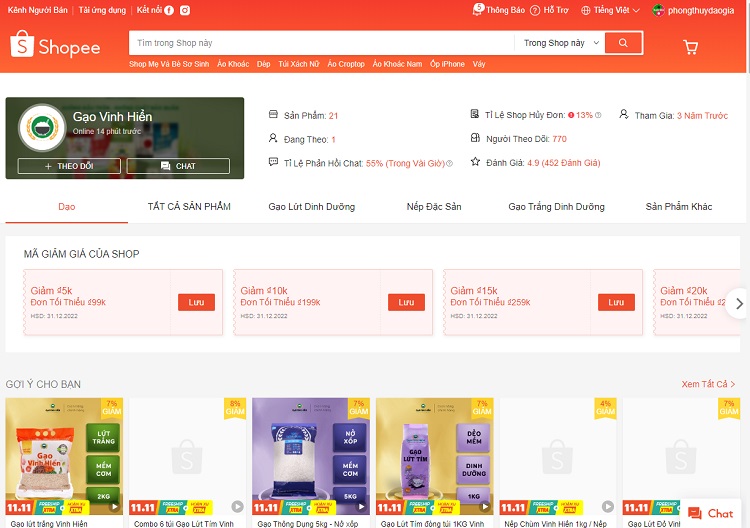Click the Túi Xách Nữ search suggestion
The height and width of the screenshot is (528, 750).
299,64
